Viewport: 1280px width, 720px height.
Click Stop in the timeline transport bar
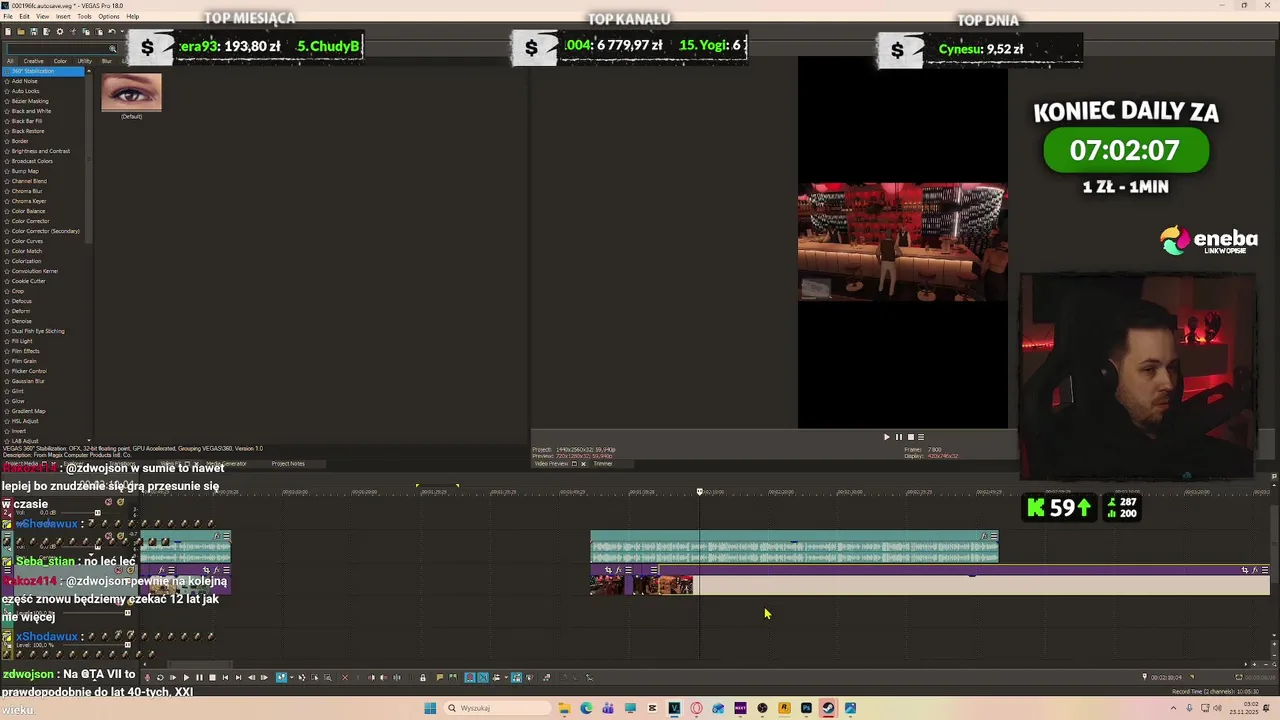click(x=212, y=678)
